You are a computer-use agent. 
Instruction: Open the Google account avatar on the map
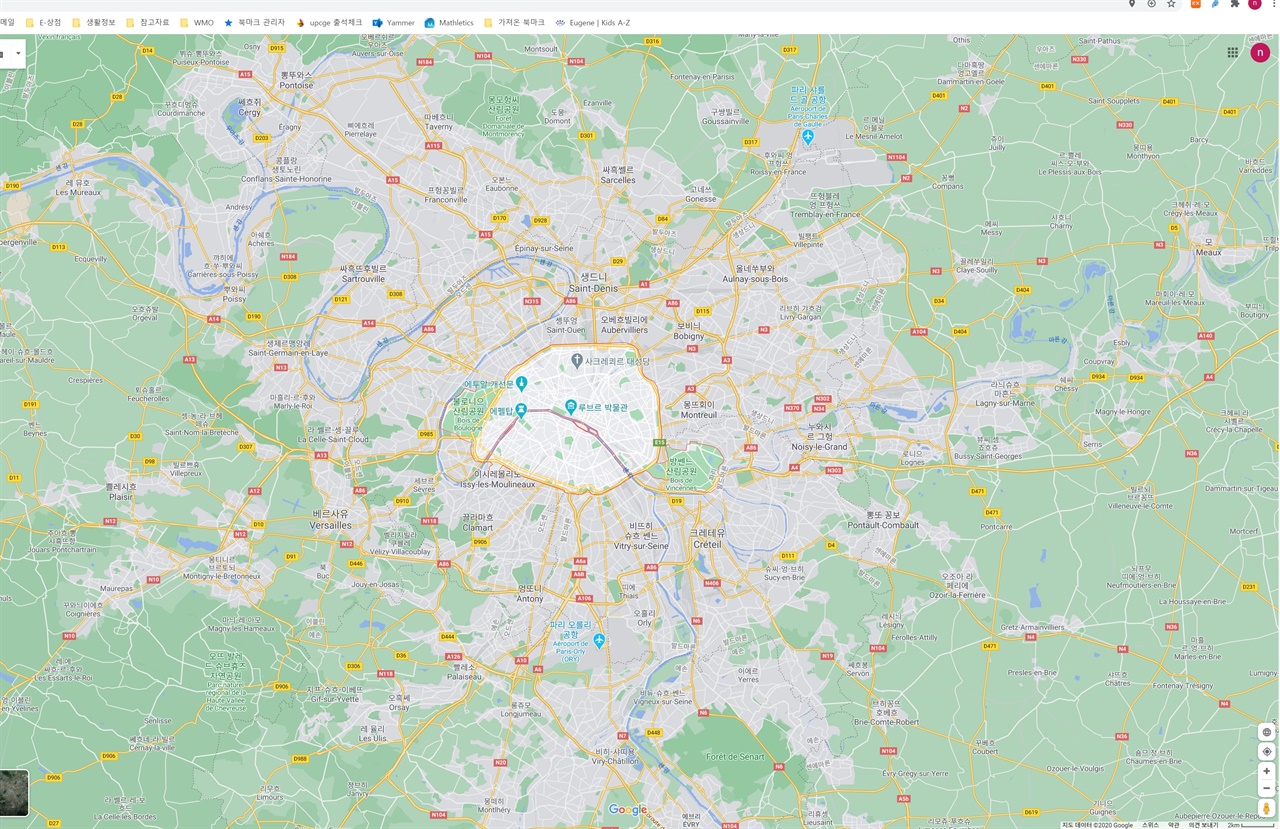[x=1260, y=53]
